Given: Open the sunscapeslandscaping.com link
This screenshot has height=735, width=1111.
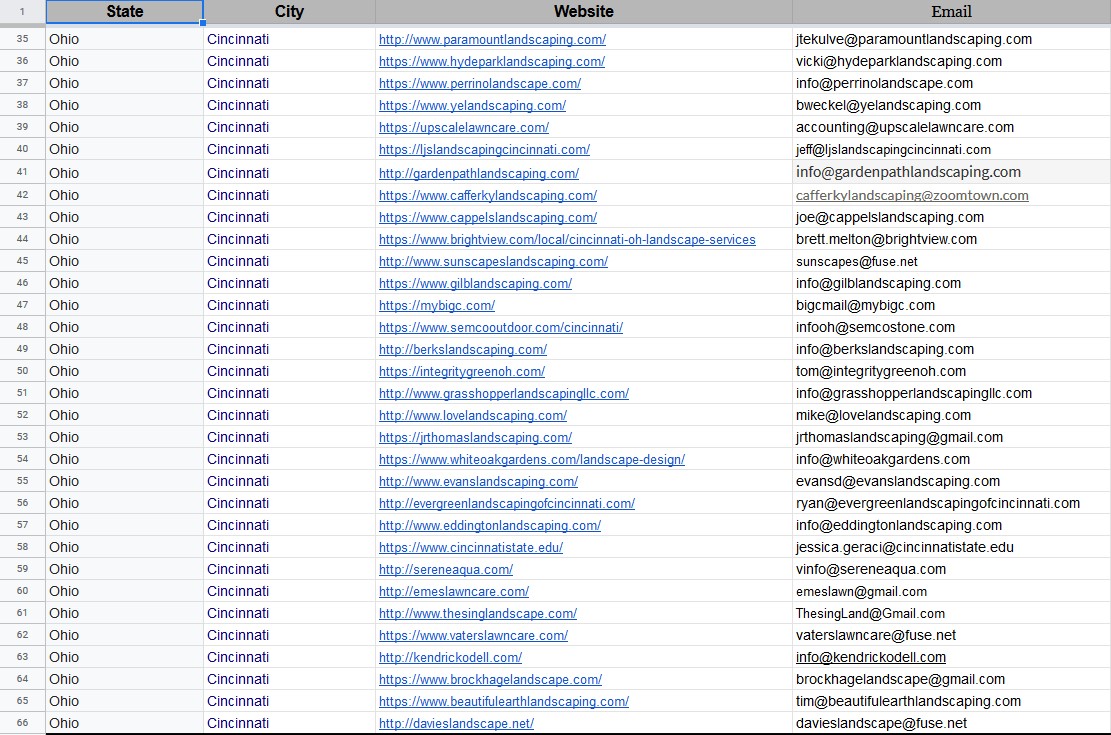Looking at the screenshot, I should pyautogui.click(x=493, y=262).
